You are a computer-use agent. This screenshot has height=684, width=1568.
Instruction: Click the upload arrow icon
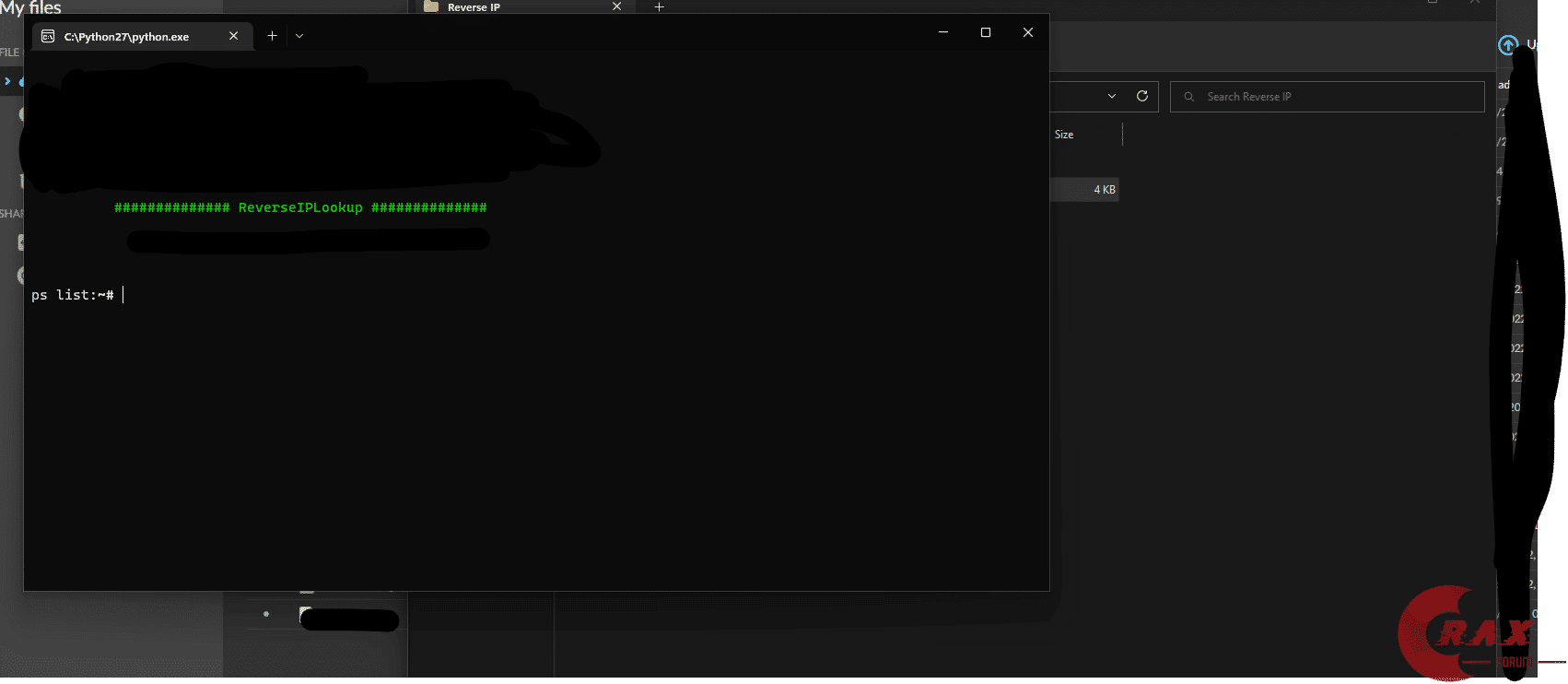(x=1508, y=44)
